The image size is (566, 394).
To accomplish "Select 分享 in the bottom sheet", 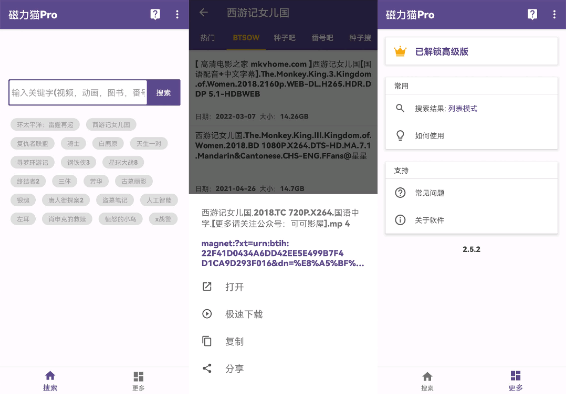I will [x=283, y=368].
